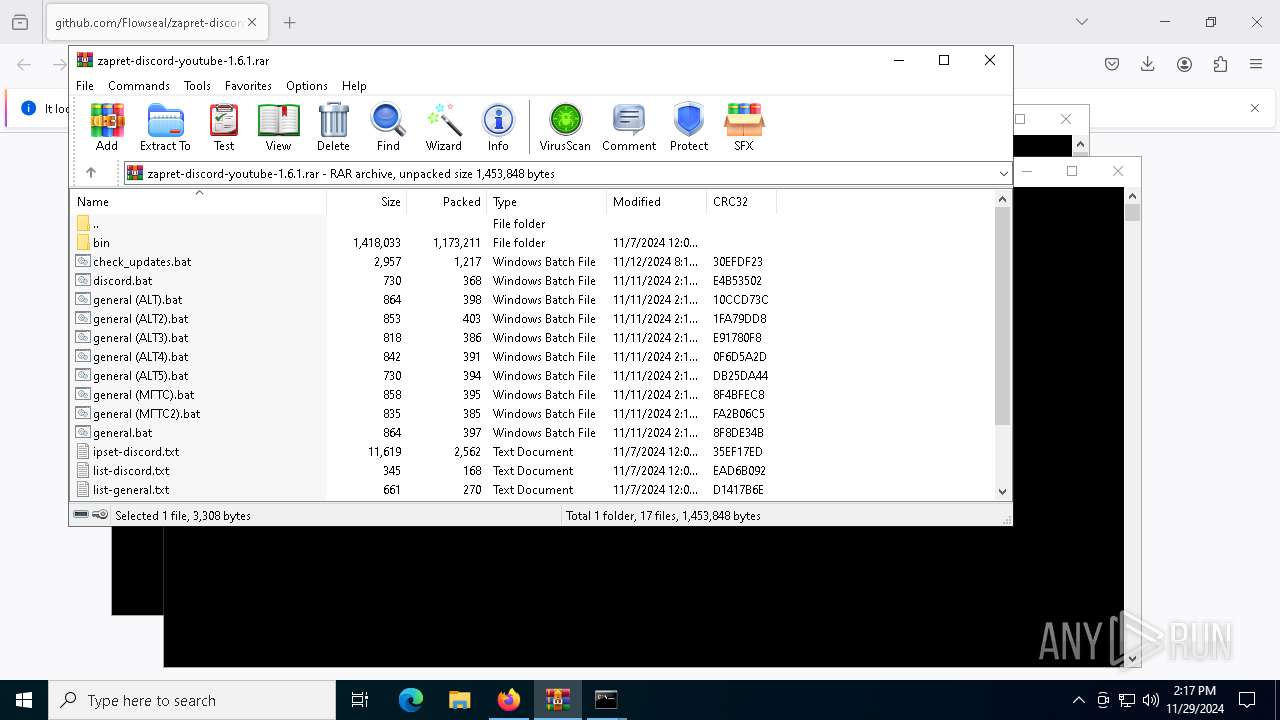
Task: Dismiss the browser notification bar
Action: click(1255, 108)
